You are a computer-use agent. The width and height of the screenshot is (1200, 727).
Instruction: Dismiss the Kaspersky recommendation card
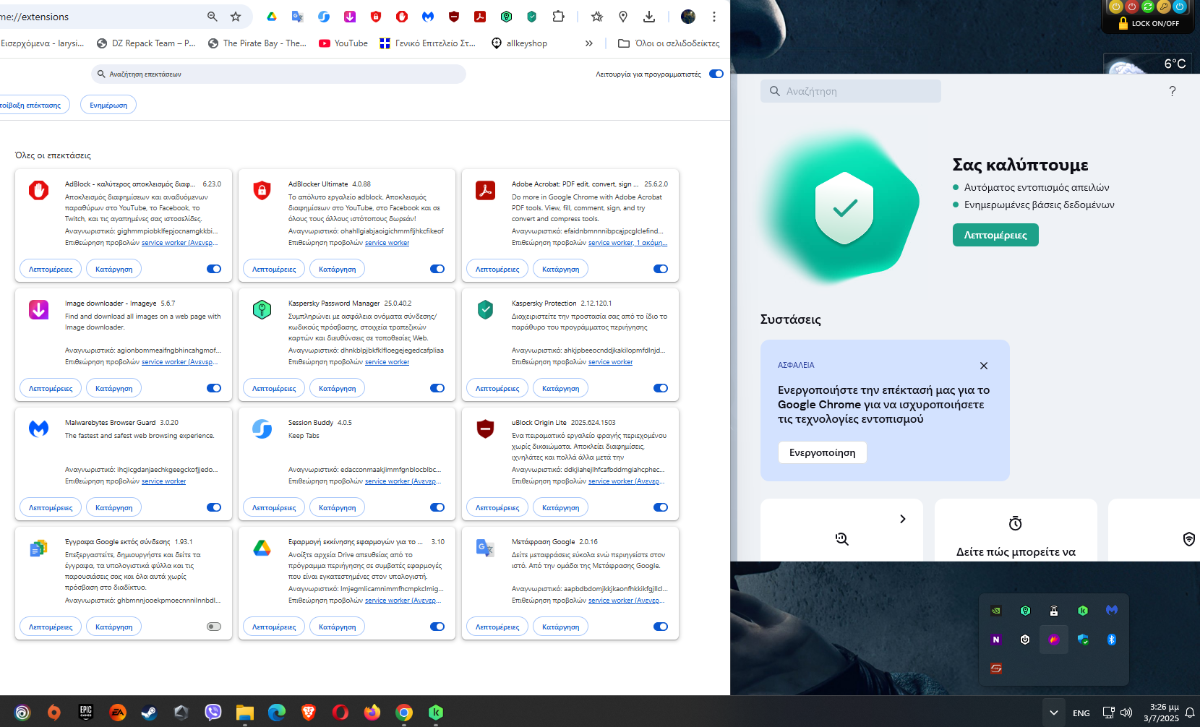tap(984, 366)
